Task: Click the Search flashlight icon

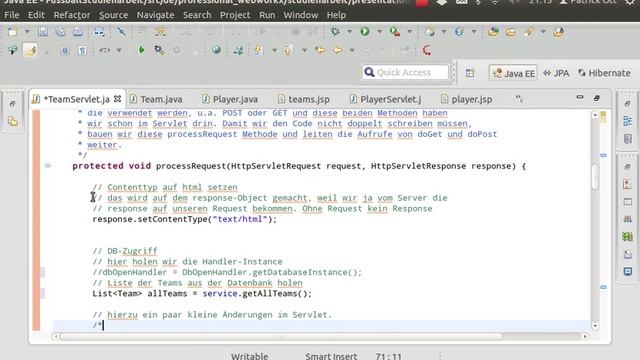Action: (529, 32)
